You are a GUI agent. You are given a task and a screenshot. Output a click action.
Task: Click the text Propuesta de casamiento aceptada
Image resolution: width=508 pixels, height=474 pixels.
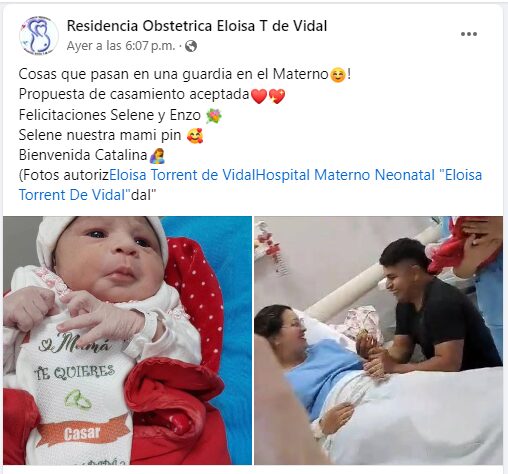[134, 95]
